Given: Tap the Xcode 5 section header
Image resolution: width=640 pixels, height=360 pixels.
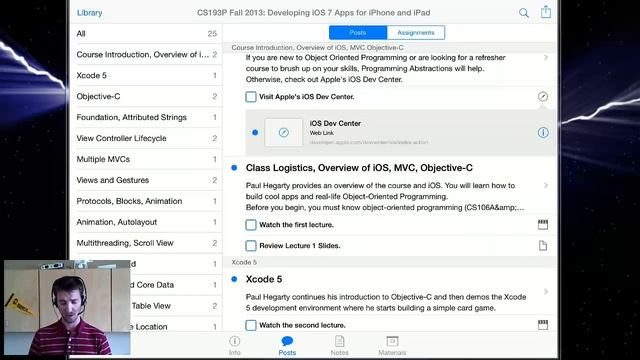Looking at the screenshot, I should [390, 262].
